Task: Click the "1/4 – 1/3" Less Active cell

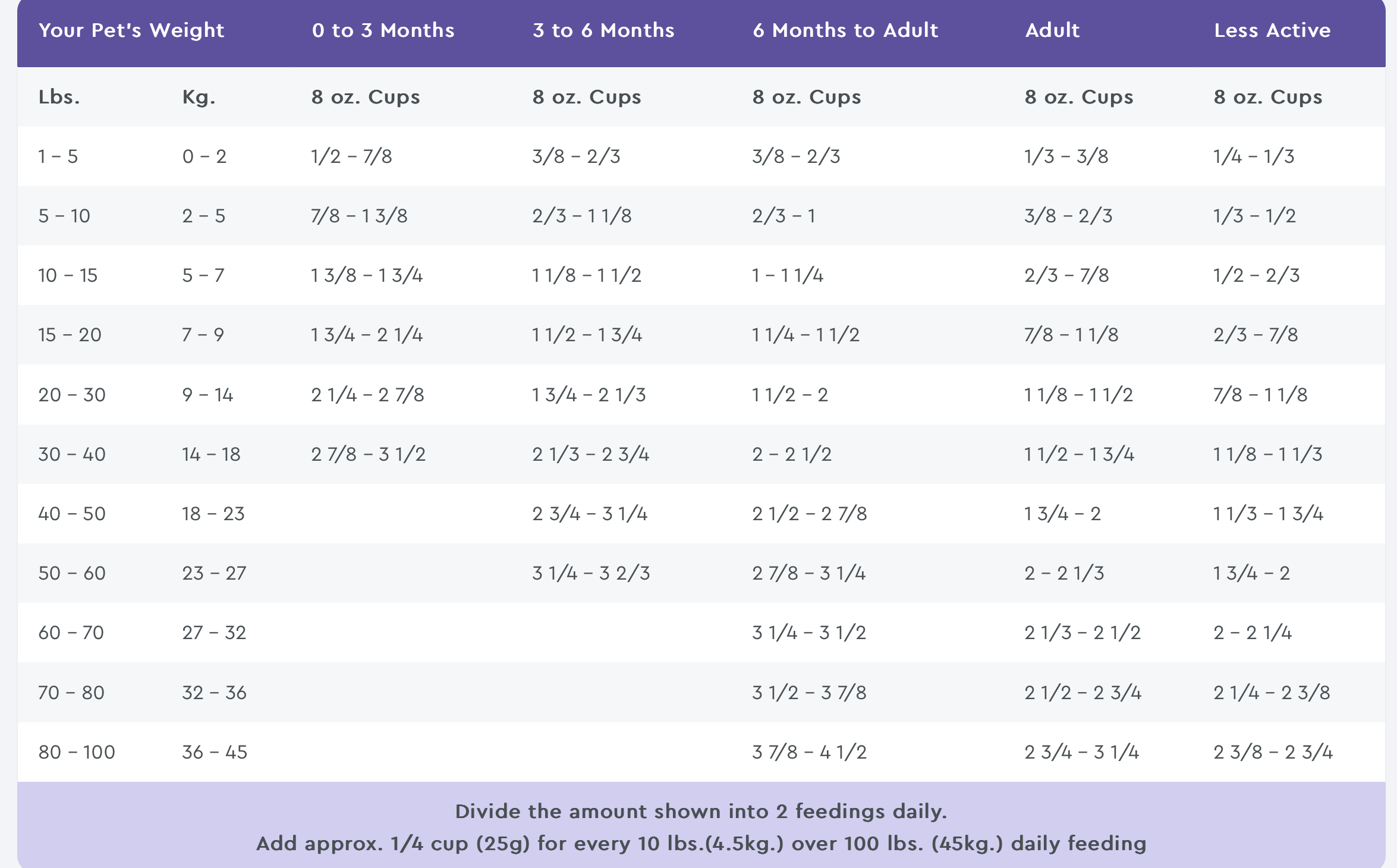Action: tap(1254, 156)
